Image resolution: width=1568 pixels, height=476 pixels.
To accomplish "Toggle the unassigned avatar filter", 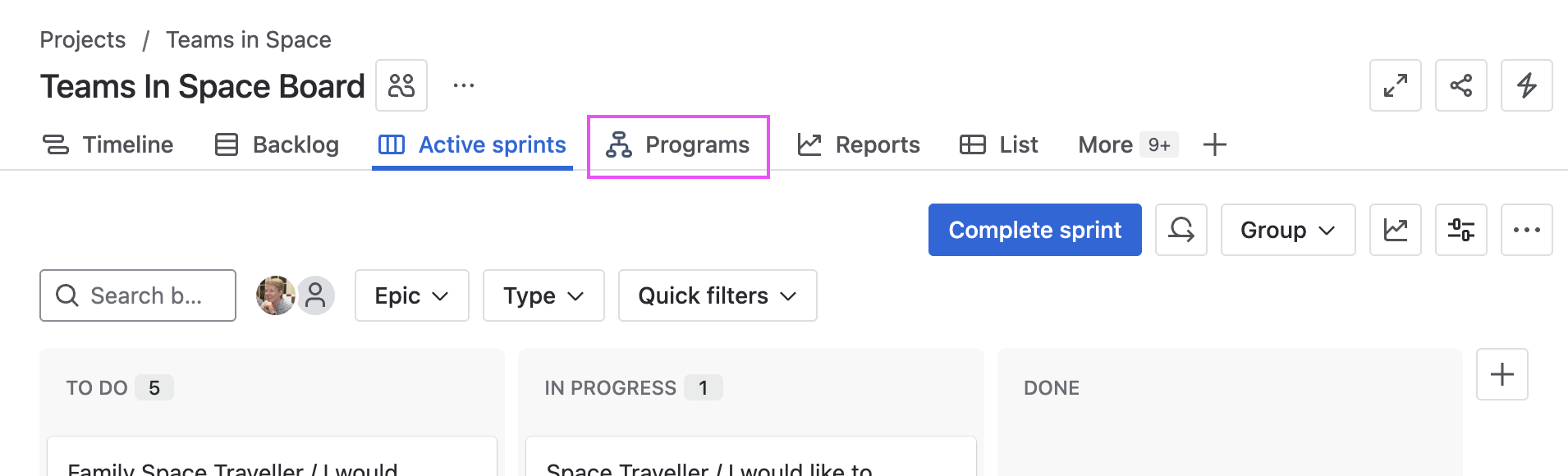I will coord(316,295).
